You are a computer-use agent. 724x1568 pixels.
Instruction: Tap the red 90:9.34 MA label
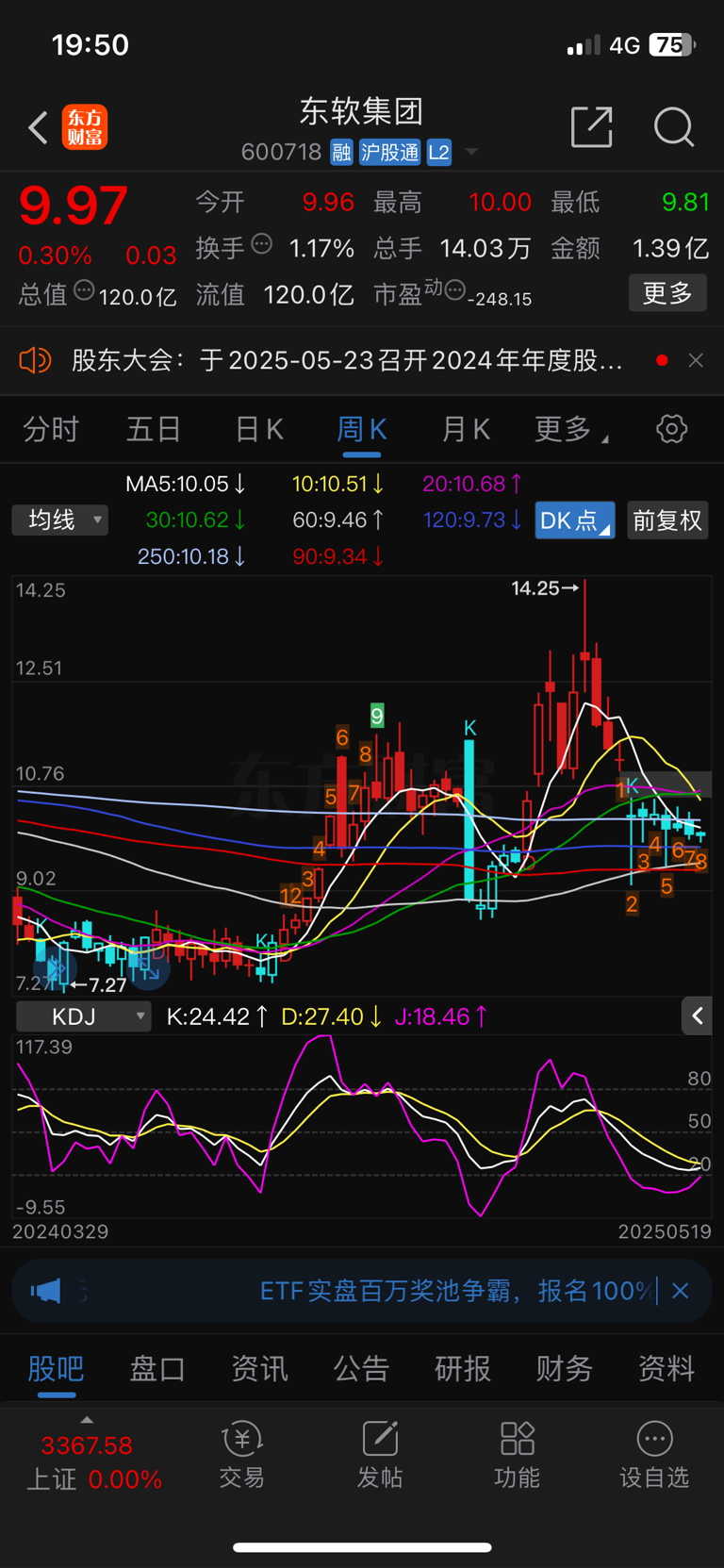337,556
